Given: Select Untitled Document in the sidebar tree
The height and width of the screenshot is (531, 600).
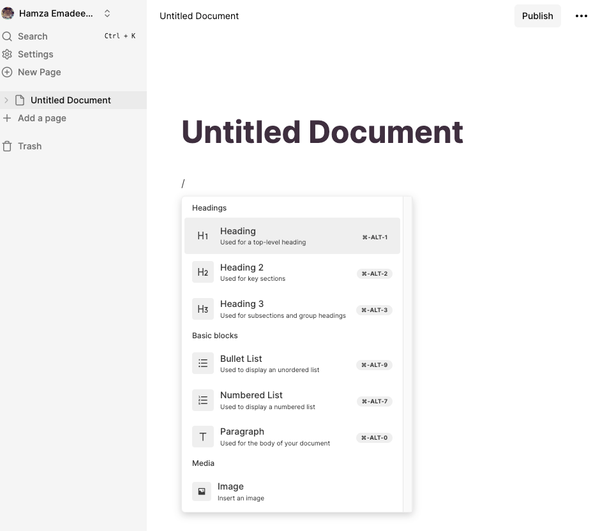Looking at the screenshot, I should (x=73, y=100).
